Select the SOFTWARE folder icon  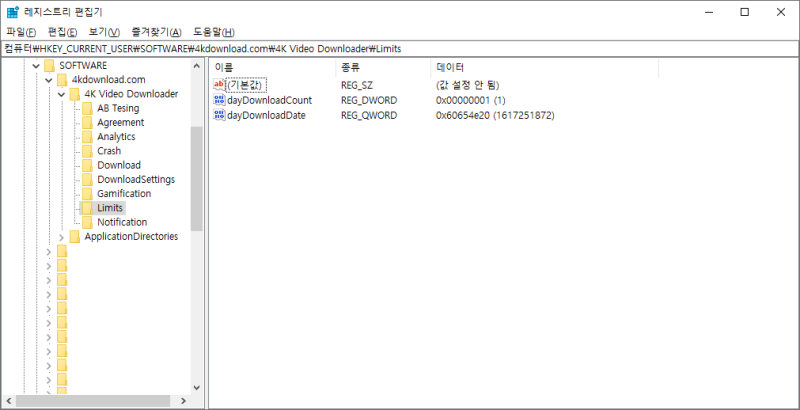pos(49,66)
